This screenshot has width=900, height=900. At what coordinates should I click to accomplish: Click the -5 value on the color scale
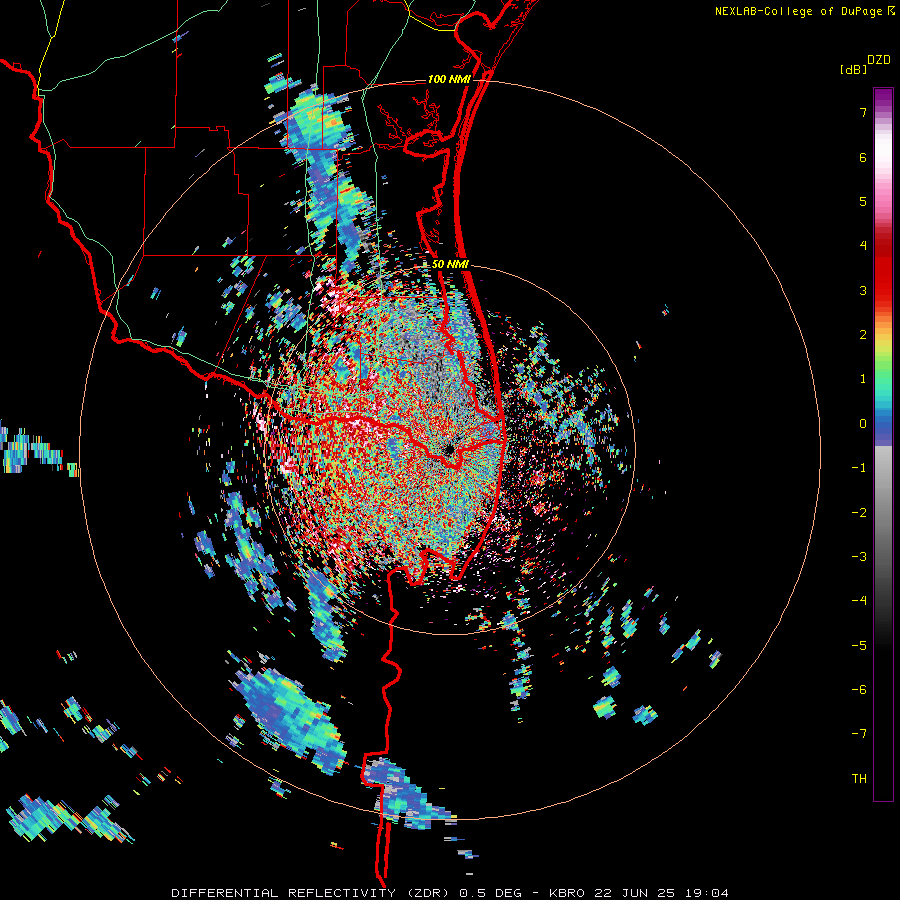point(859,646)
